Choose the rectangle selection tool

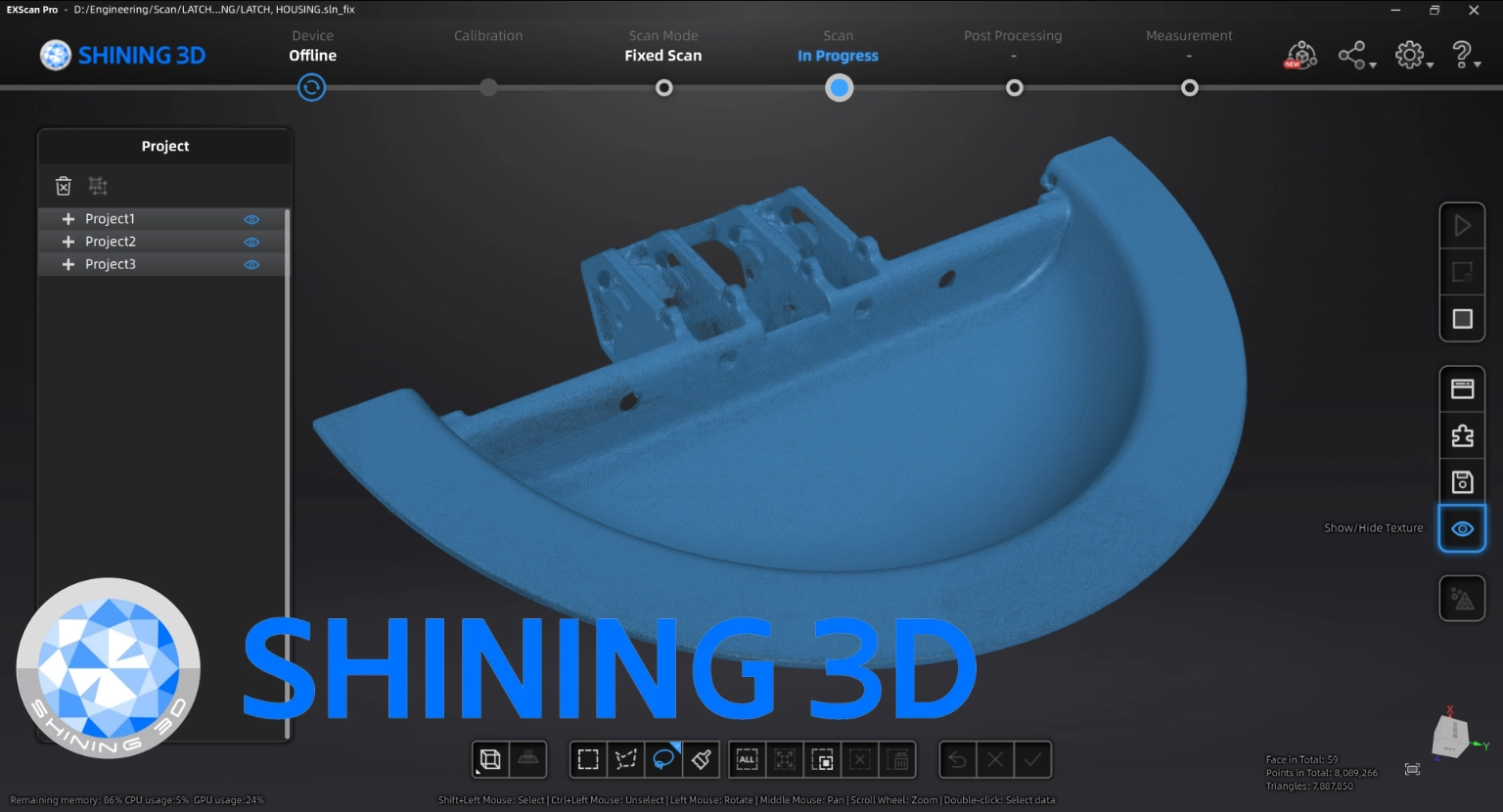click(588, 759)
